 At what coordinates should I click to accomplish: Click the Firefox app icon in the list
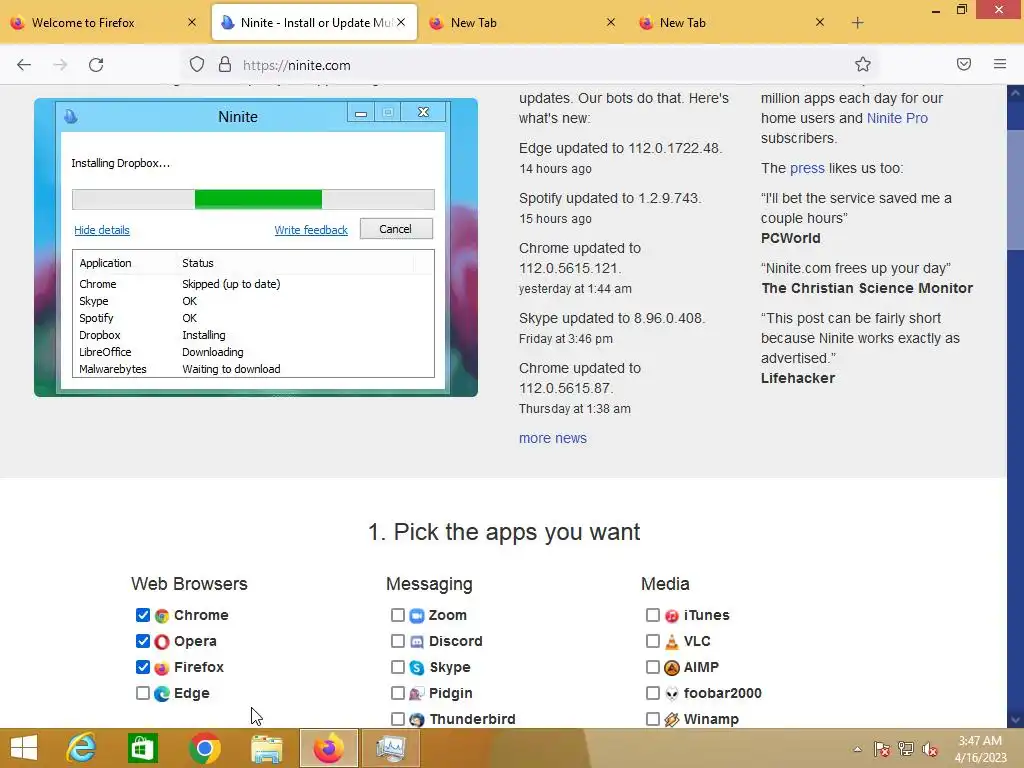[162, 667]
